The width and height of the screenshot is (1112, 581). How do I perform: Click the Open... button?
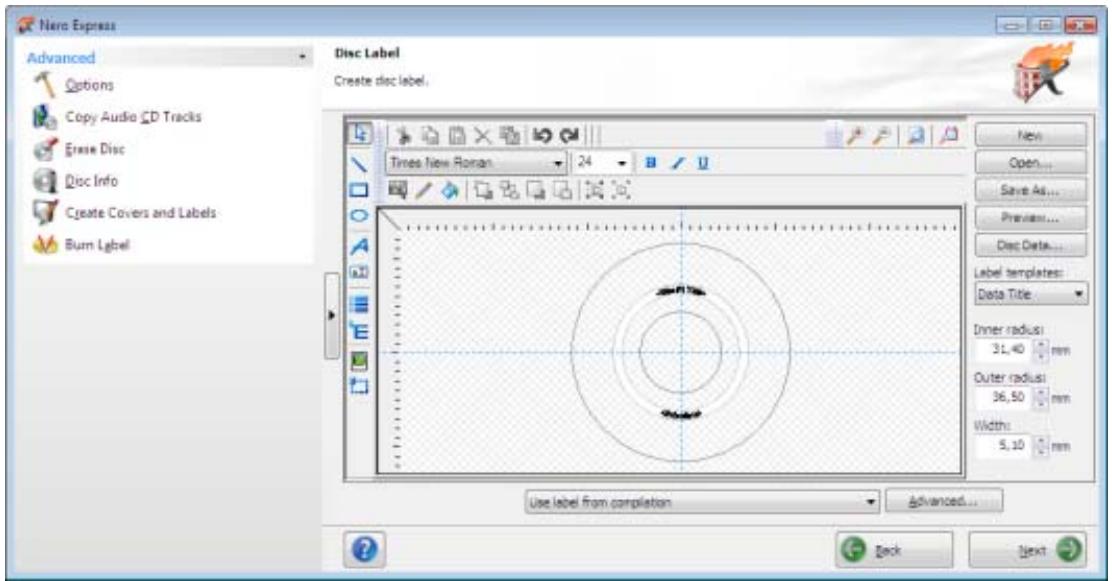tap(1030, 162)
